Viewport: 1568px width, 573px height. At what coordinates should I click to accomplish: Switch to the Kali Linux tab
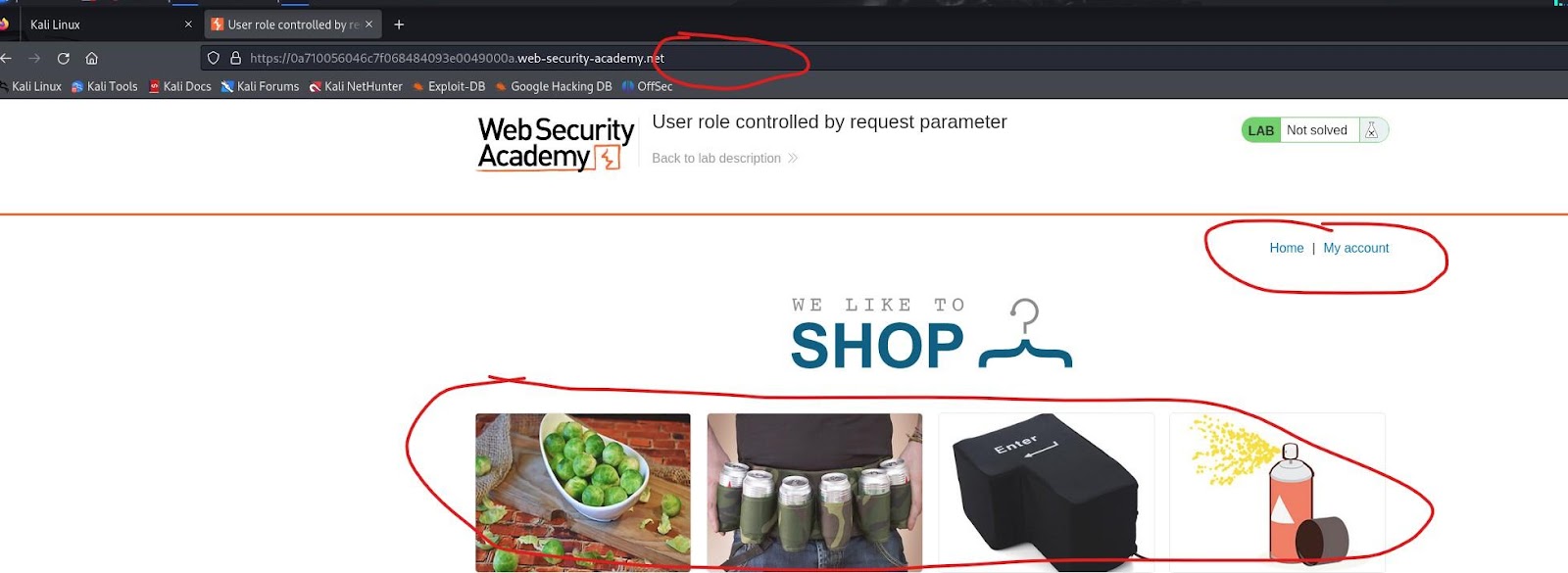98,24
